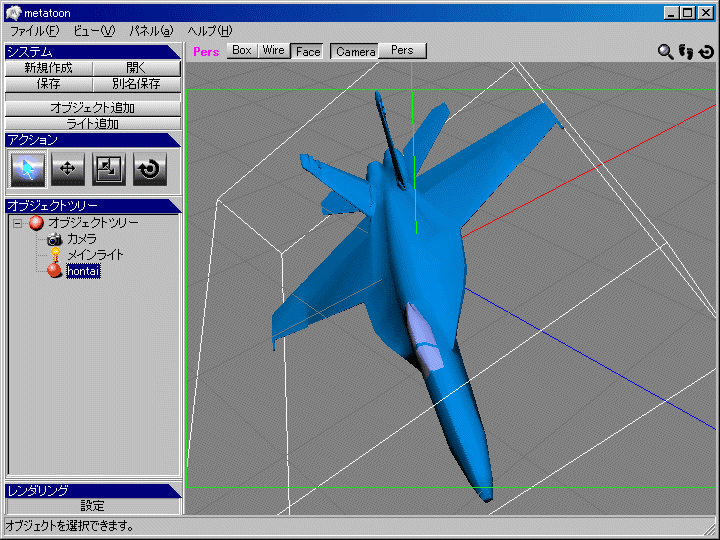Select オブジェクトツリー root tree label

pyautogui.click(x=94, y=223)
